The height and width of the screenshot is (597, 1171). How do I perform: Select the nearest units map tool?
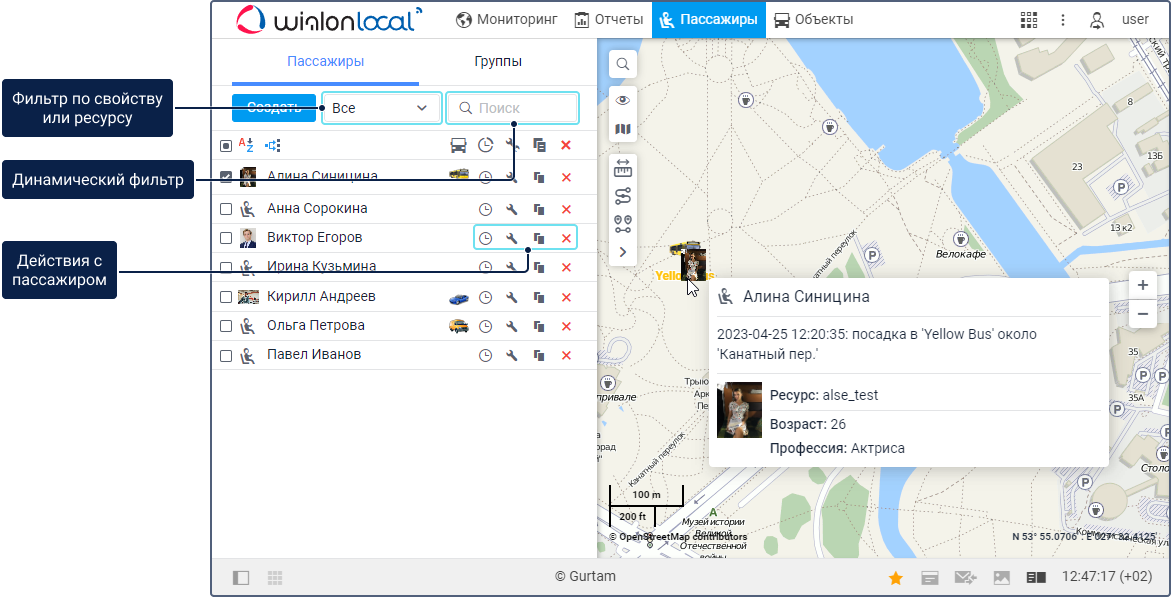pos(623,223)
